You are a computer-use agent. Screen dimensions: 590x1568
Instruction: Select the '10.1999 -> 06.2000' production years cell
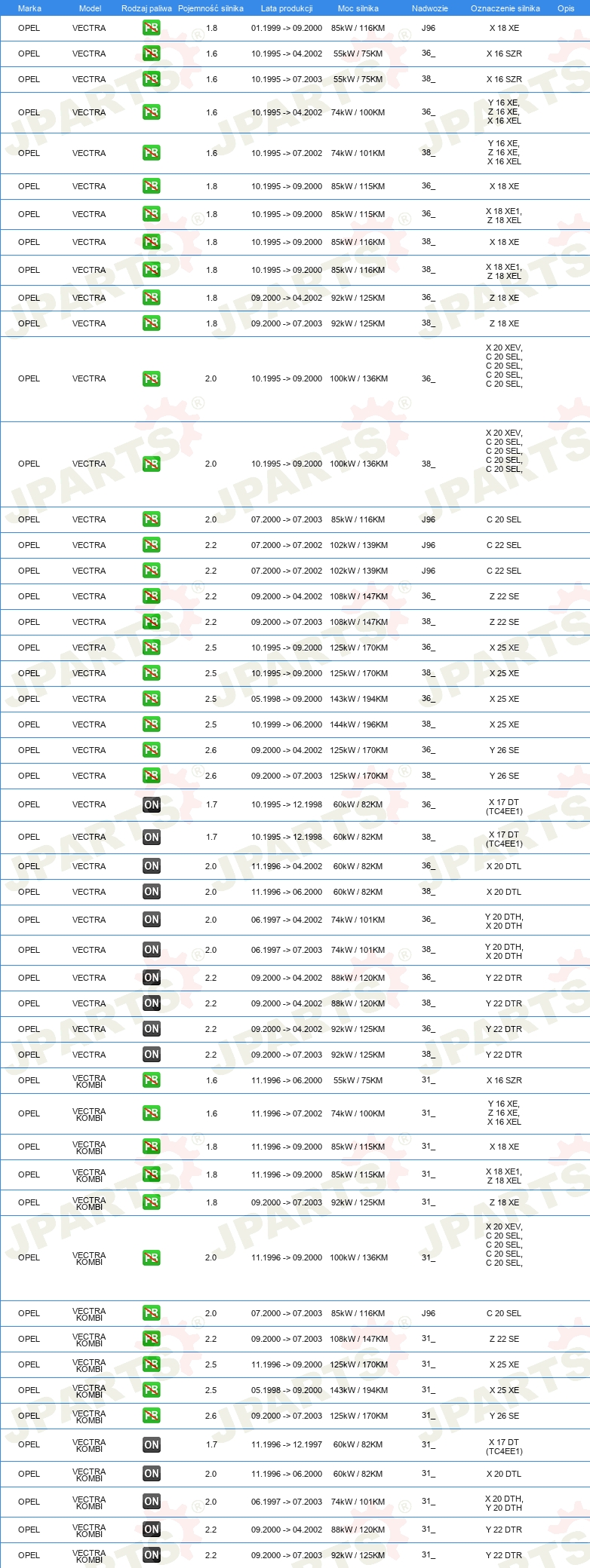tap(287, 724)
